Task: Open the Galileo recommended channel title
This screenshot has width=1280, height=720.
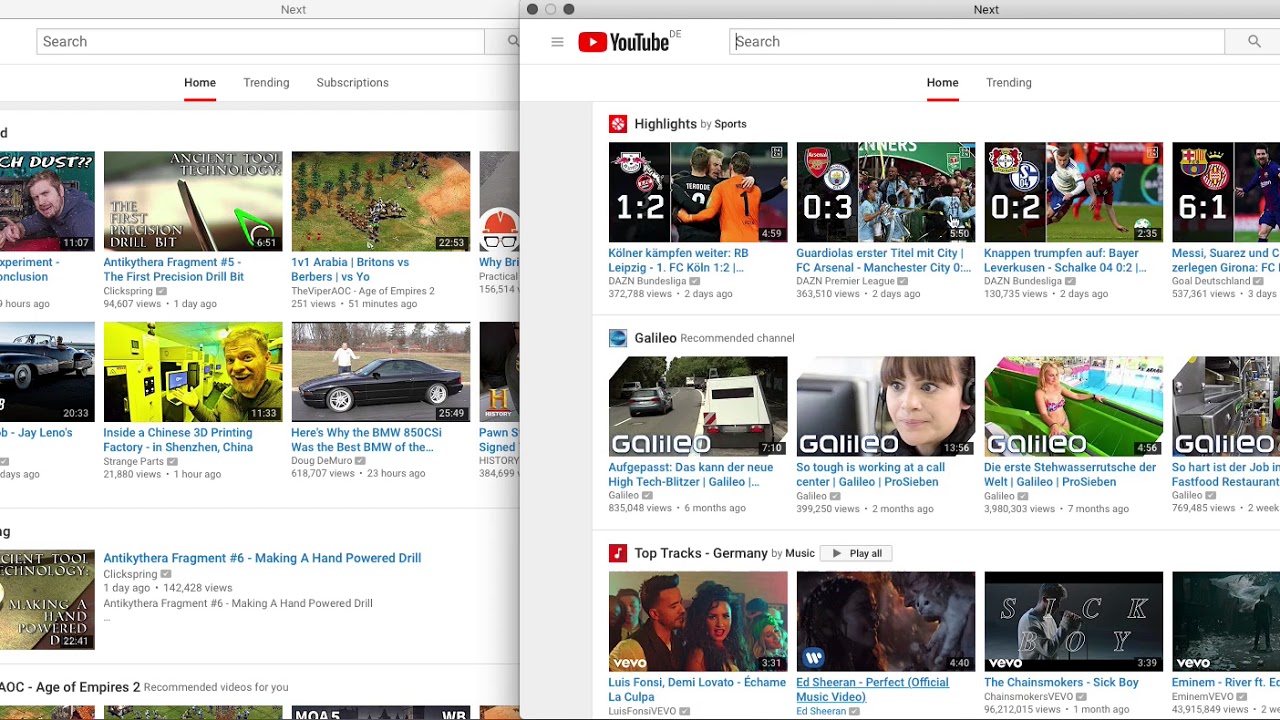Action: click(x=655, y=338)
